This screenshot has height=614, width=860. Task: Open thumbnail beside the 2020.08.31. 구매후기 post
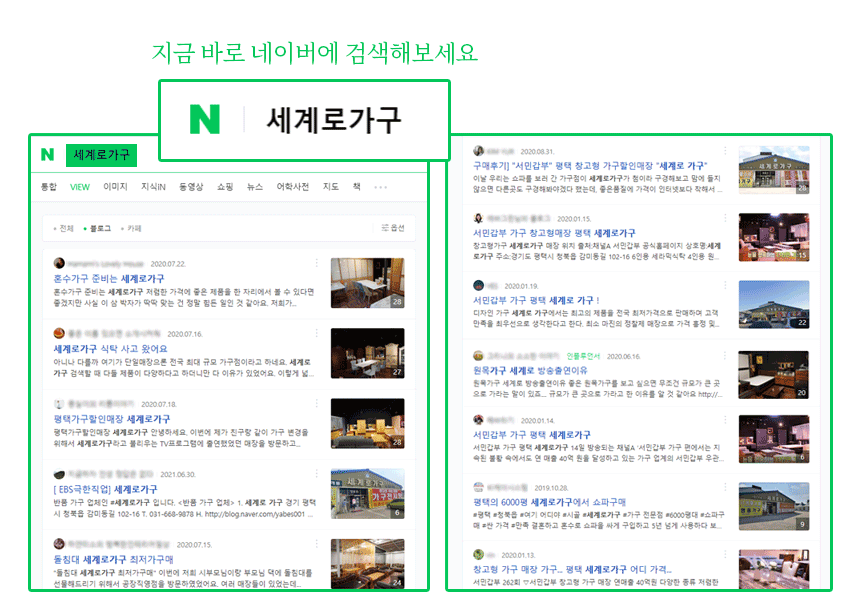tap(774, 170)
